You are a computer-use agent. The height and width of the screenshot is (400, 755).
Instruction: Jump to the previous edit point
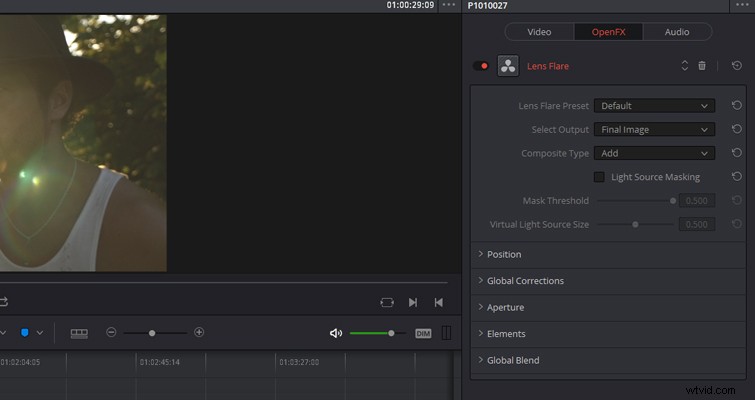pyautogui.click(x=439, y=302)
